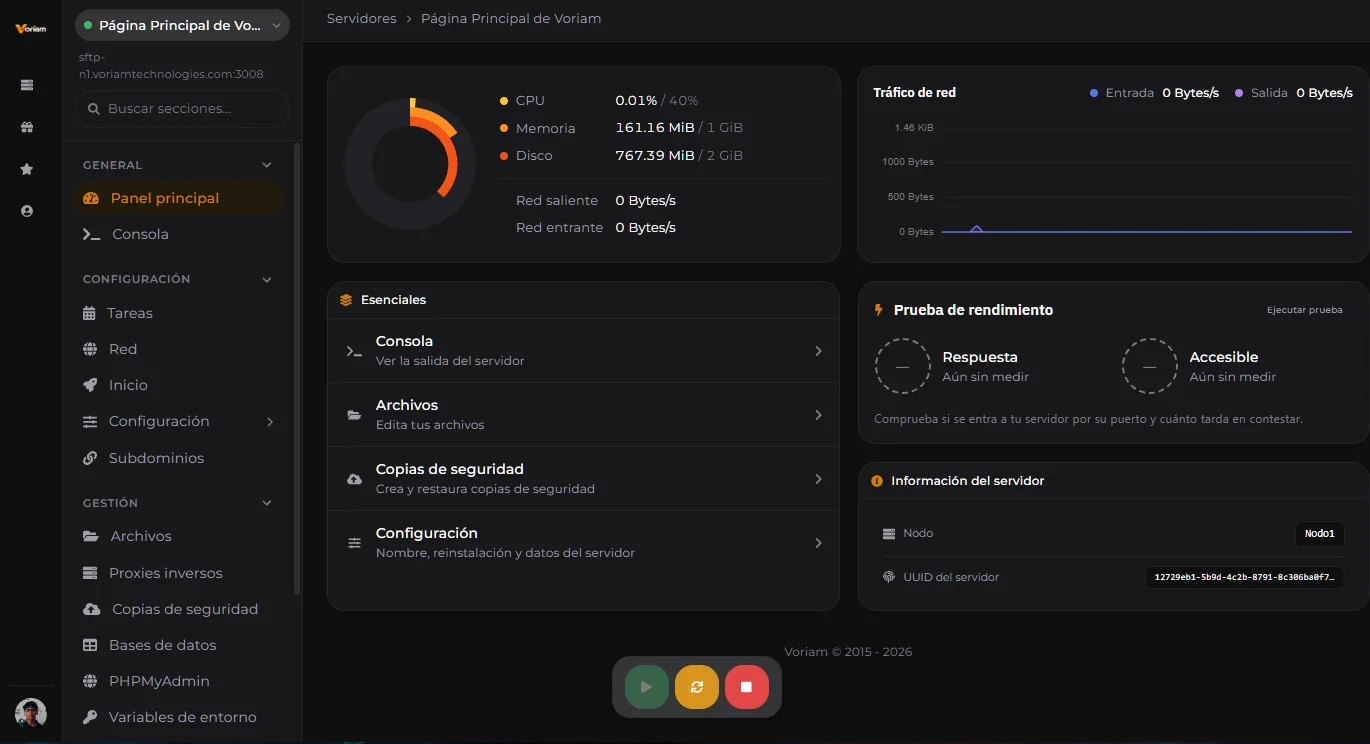The width and height of the screenshot is (1370, 744).
Task: Expand the Configuración sidebar submenu arrow
Action: pos(270,422)
